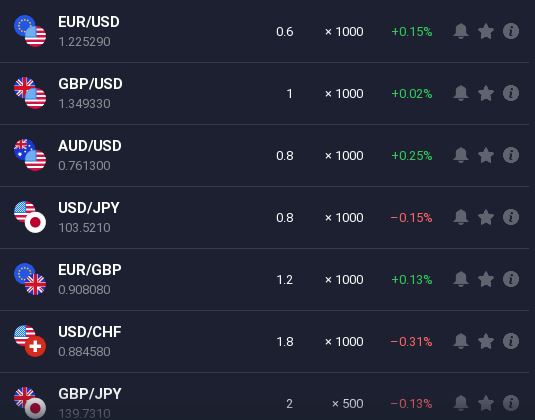This screenshot has width=535, height=420.
Task: Choose USD/JPY flag pair icon
Action: coord(30,217)
